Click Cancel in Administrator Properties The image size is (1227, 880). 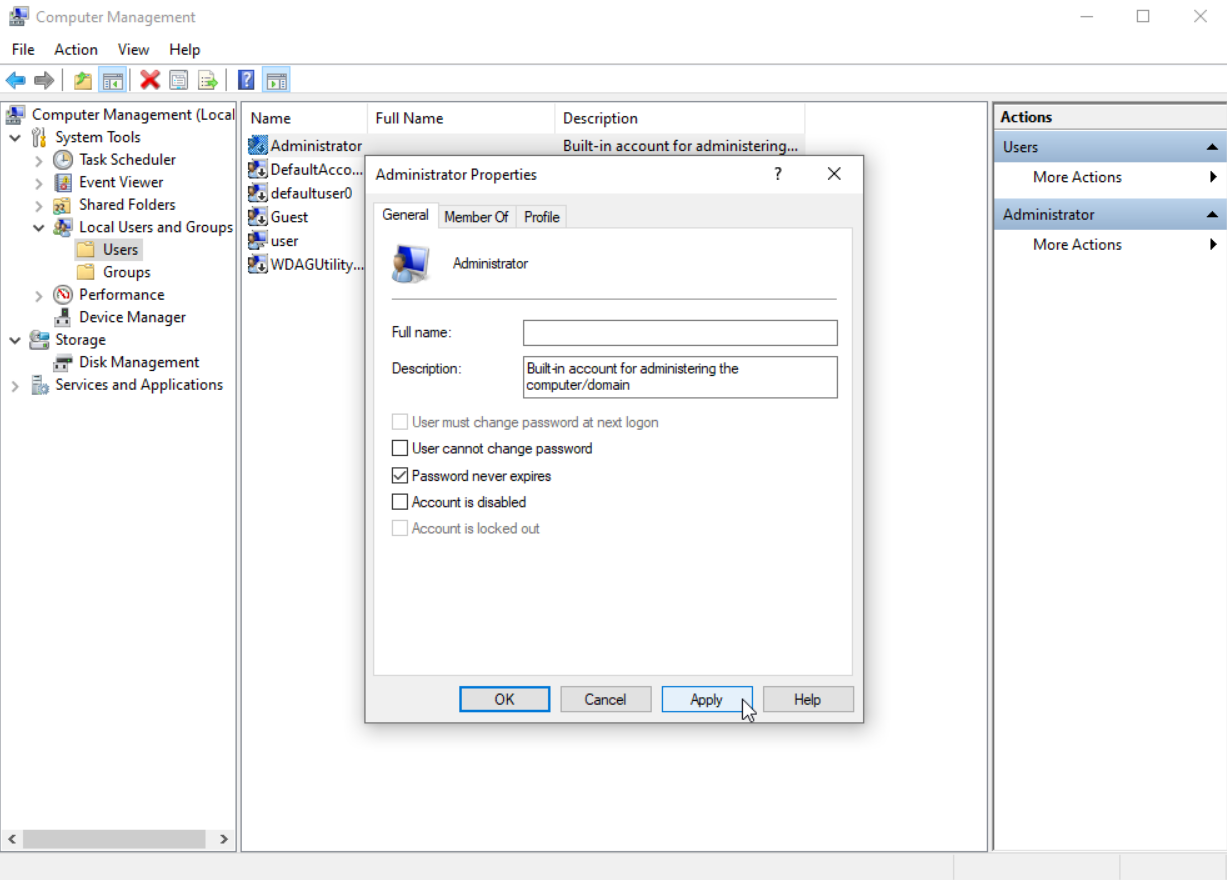tap(606, 699)
